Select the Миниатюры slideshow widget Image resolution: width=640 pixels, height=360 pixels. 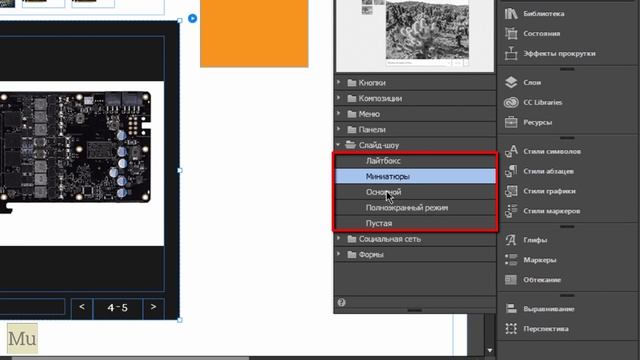pyautogui.click(x=416, y=176)
